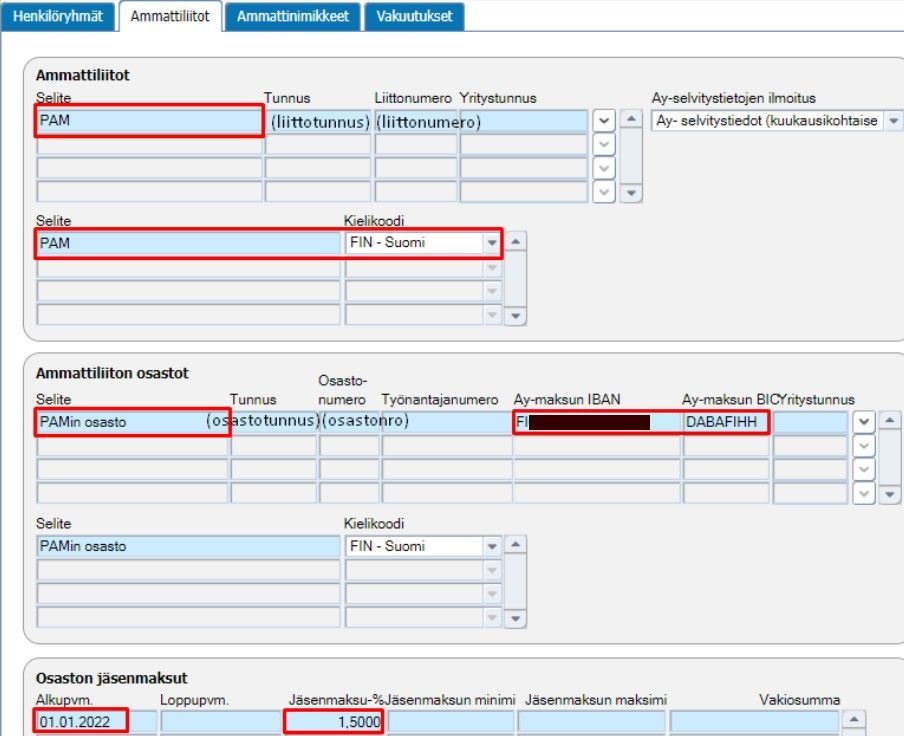
Task: Click scroll down arrow of osastot list
Action: click(x=890, y=495)
